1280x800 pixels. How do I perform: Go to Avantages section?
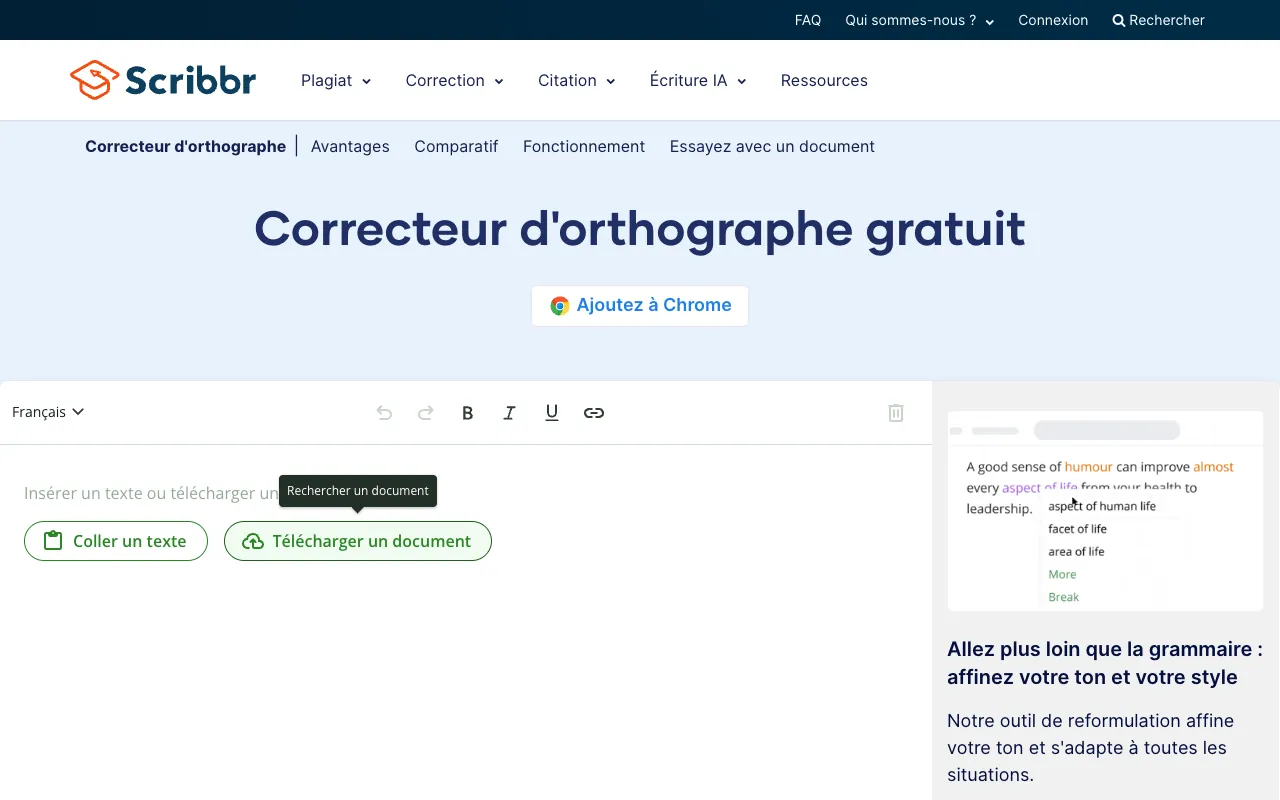(x=350, y=146)
